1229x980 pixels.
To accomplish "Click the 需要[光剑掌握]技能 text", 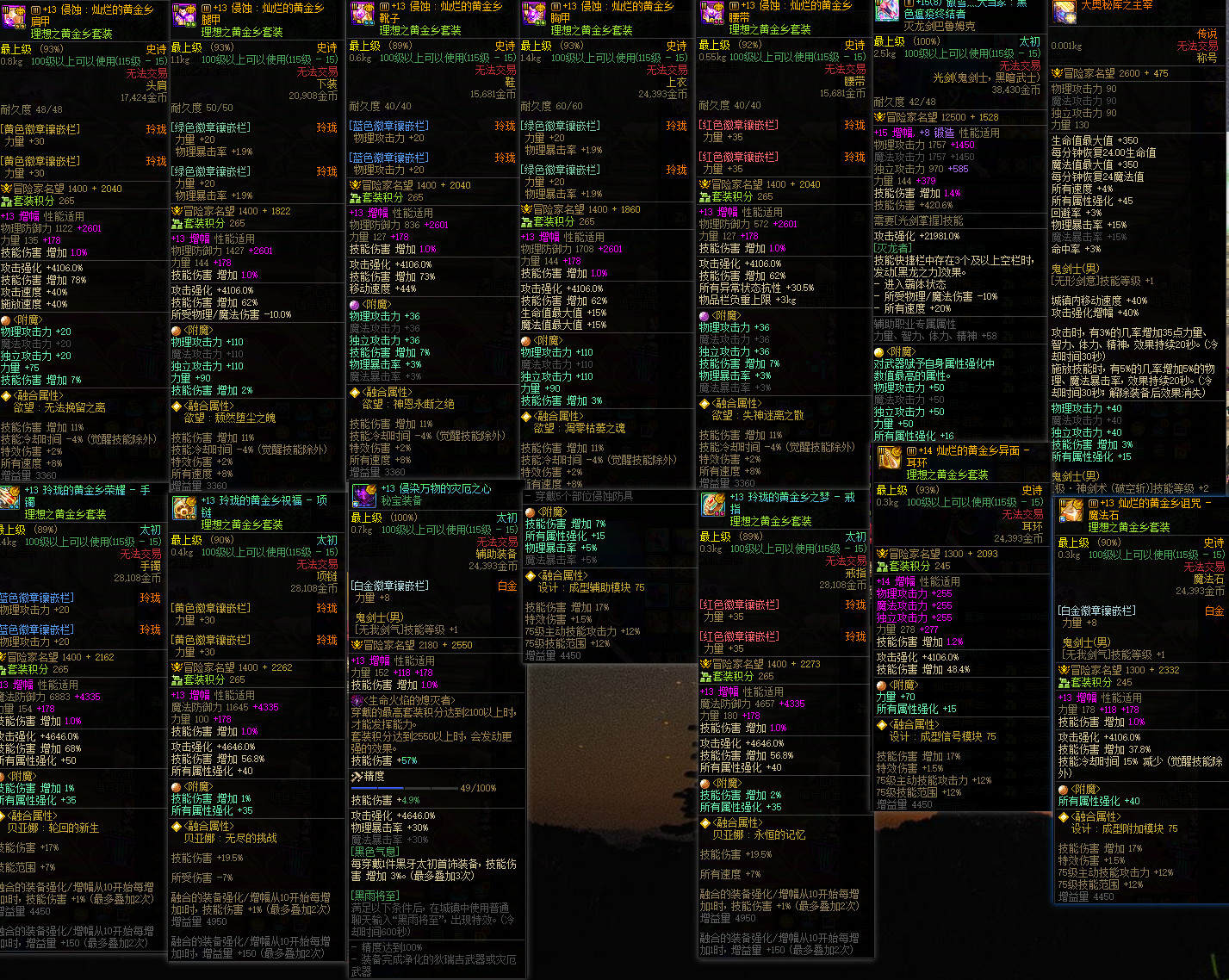I will (x=919, y=220).
